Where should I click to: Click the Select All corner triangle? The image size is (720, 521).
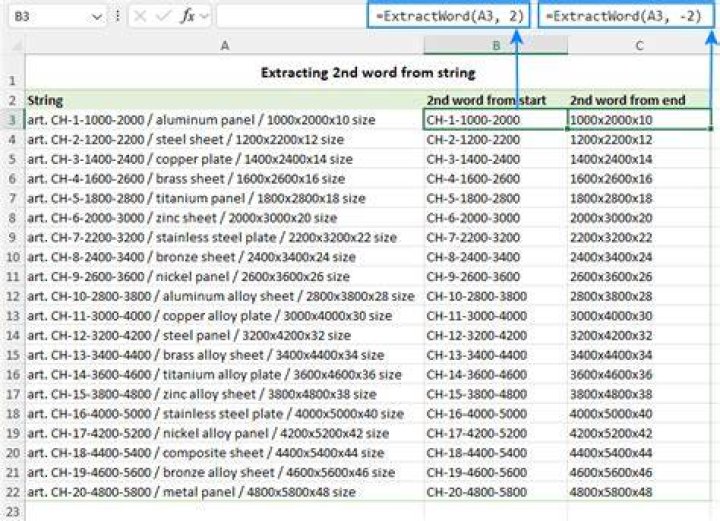[17, 45]
